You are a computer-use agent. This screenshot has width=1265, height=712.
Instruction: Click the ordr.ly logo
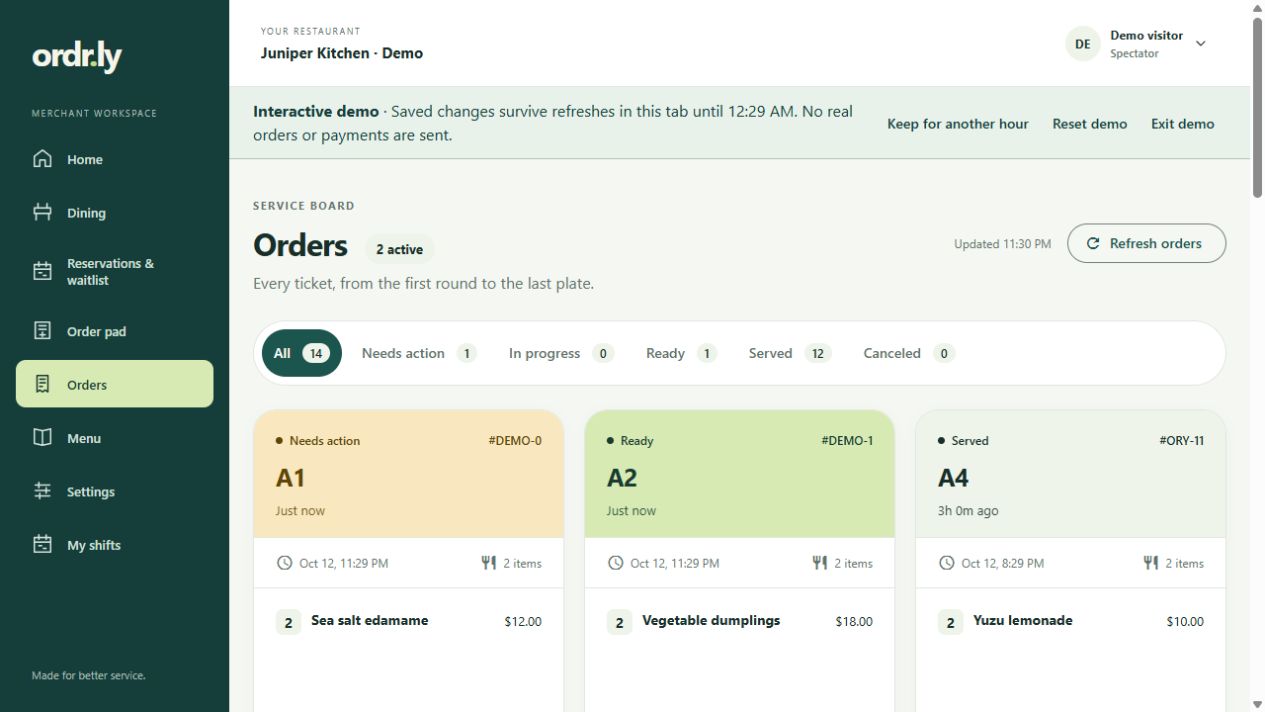77,57
